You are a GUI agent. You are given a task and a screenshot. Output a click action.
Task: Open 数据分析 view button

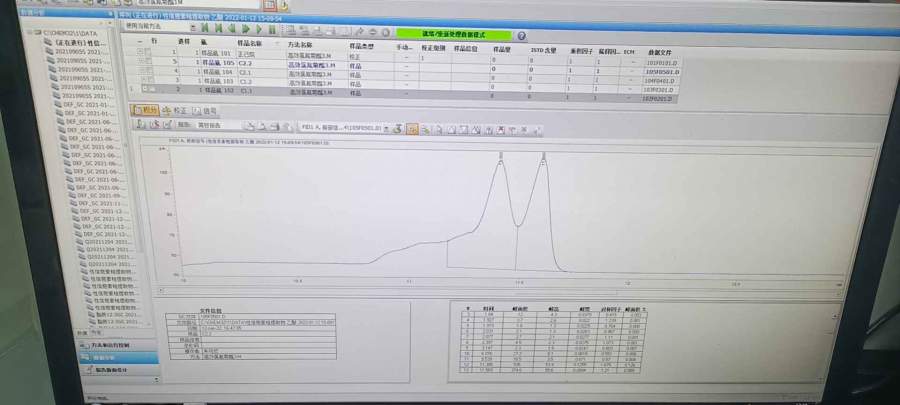(118, 357)
